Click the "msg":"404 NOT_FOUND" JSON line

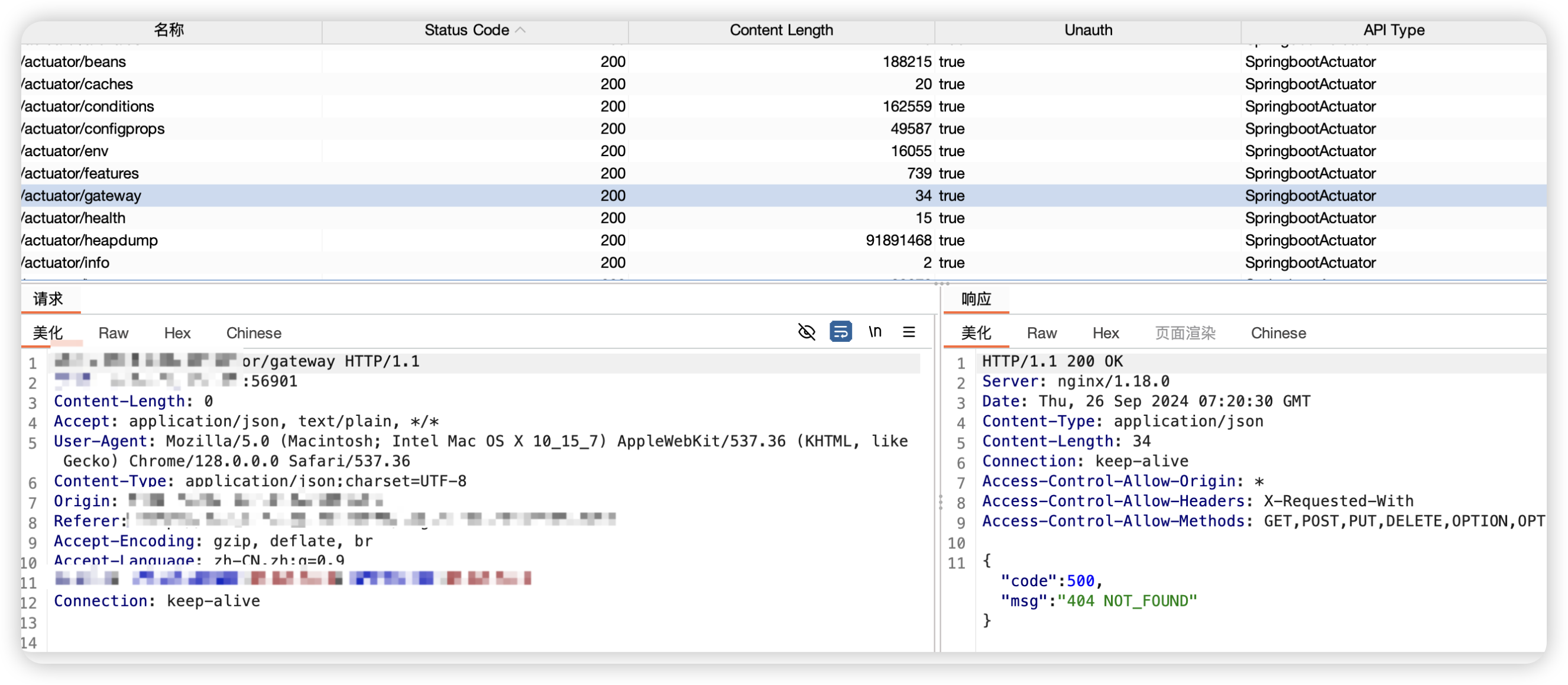1099,601
